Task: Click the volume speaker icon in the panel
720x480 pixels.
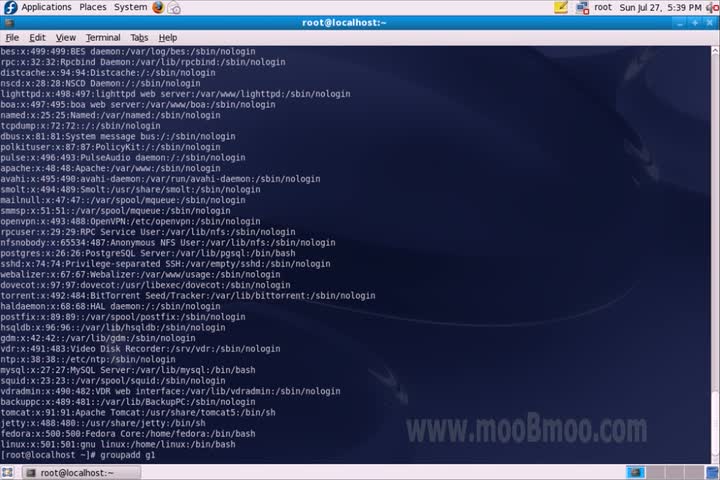Action: [713, 7]
